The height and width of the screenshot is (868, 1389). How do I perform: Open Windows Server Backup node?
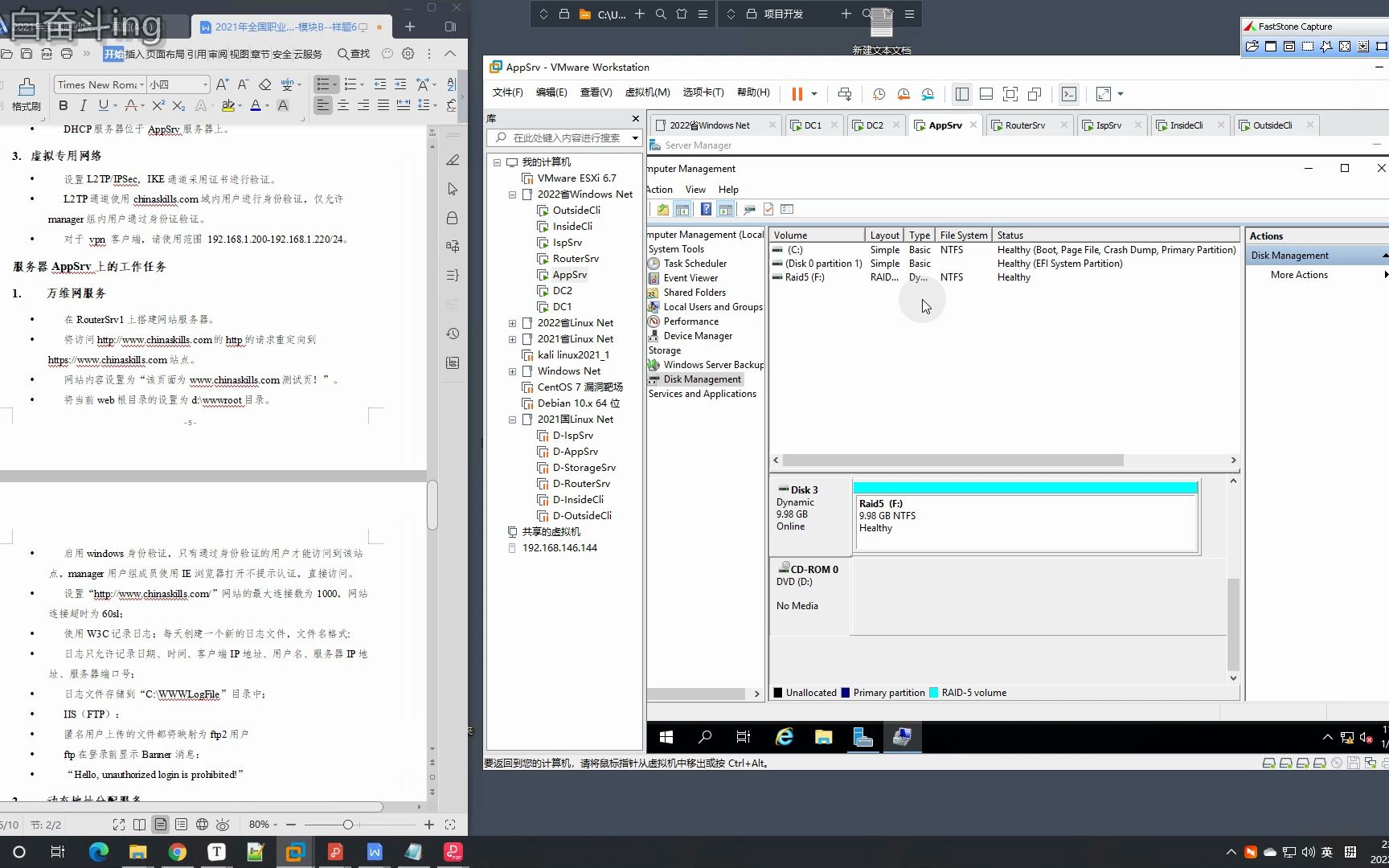click(713, 365)
